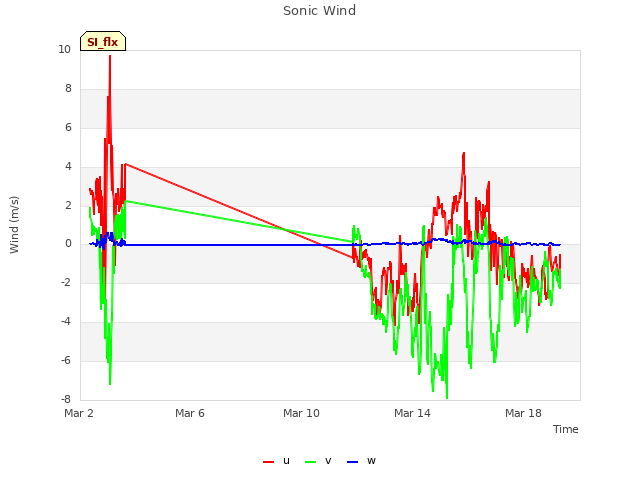
Task: Click the Mar 10 x-axis label
Action: coord(301,413)
